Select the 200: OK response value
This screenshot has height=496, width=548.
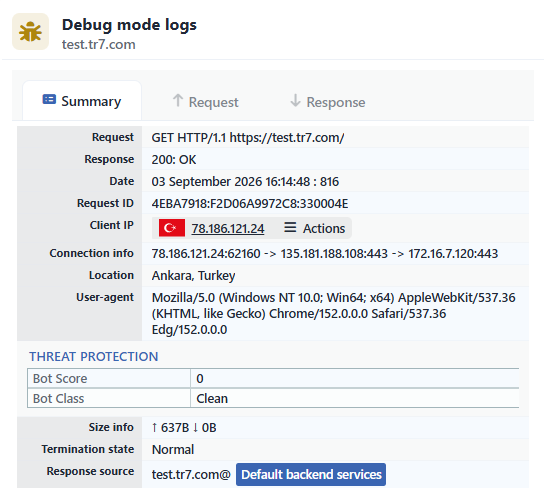(174, 160)
